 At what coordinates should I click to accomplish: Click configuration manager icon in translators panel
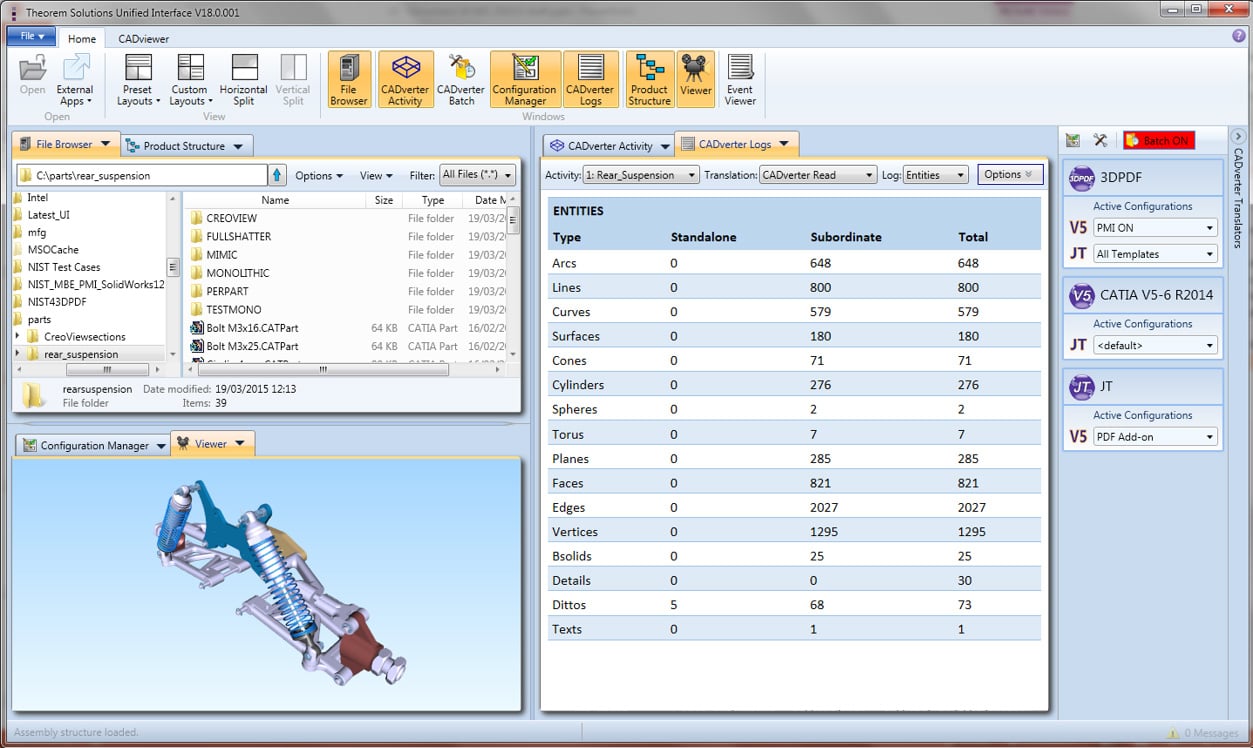(1073, 141)
